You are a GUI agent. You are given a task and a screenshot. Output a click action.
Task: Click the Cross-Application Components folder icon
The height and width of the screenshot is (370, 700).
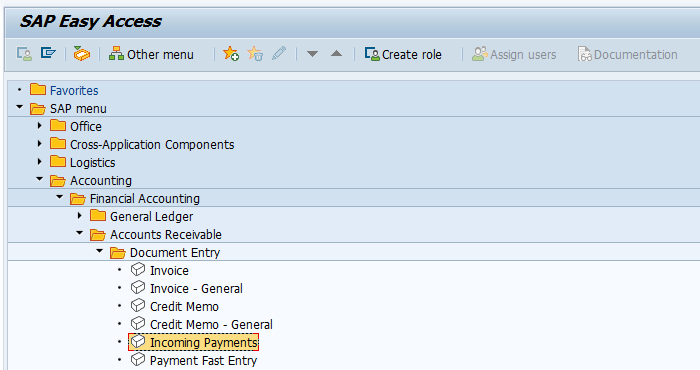(x=58, y=144)
